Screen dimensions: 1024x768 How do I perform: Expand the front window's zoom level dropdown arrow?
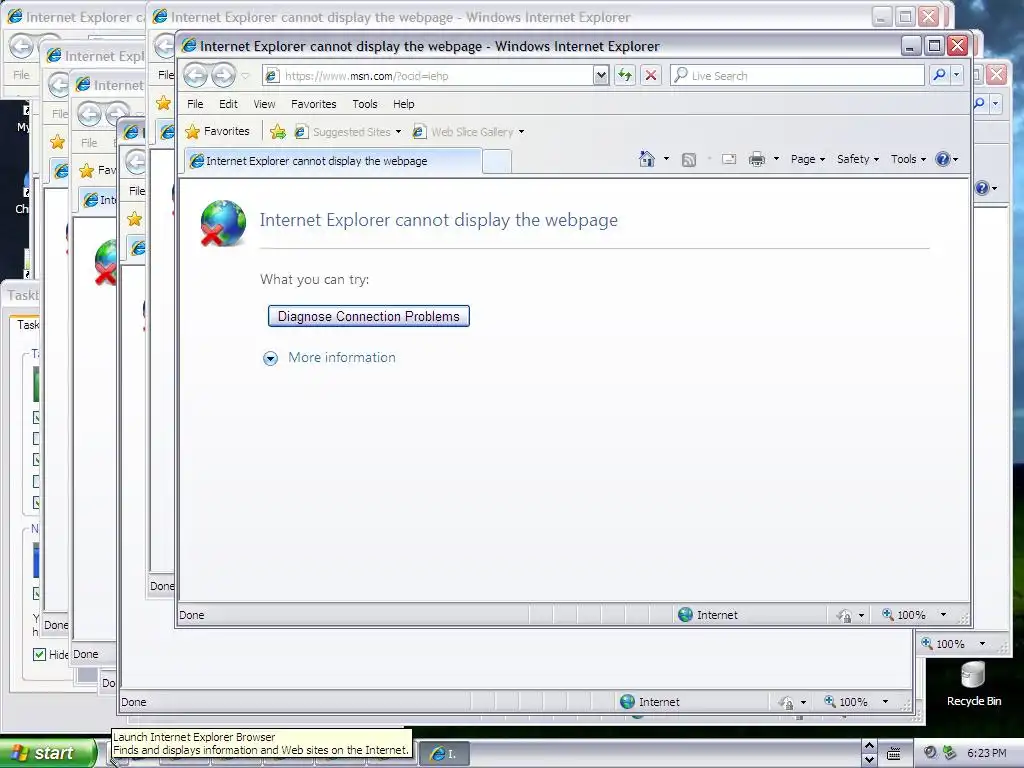click(x=943, y=615)
